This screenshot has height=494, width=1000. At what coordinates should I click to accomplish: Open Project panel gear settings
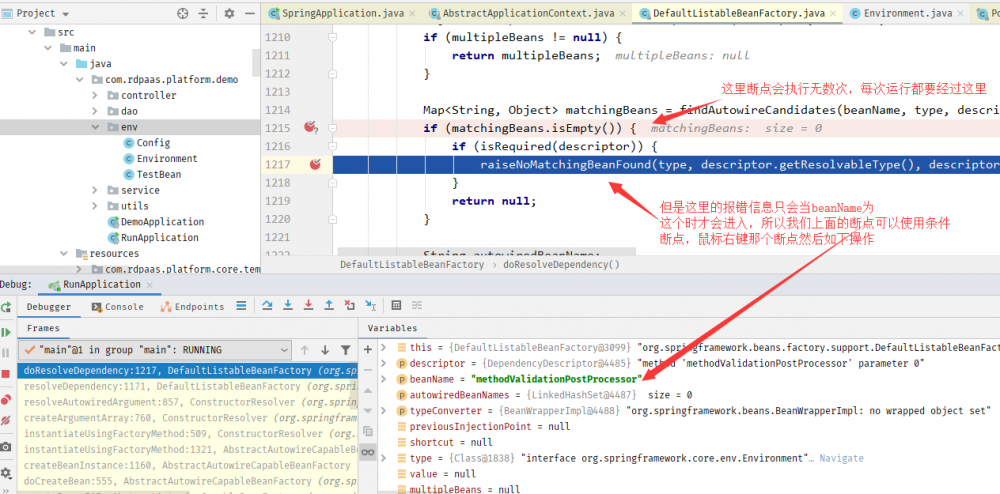(230, 13)
